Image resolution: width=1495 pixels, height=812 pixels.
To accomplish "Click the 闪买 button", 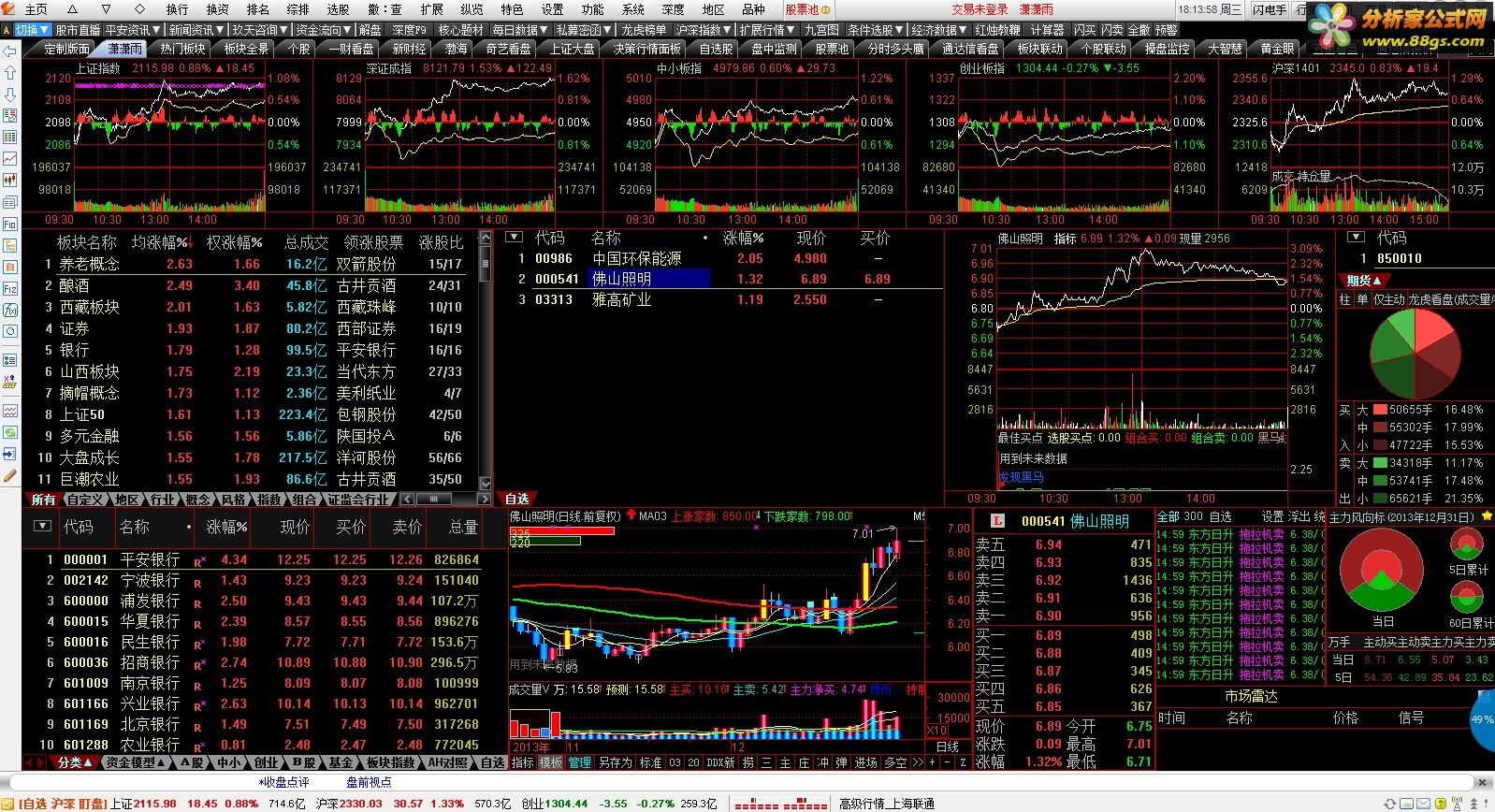I will (1084, 30).
